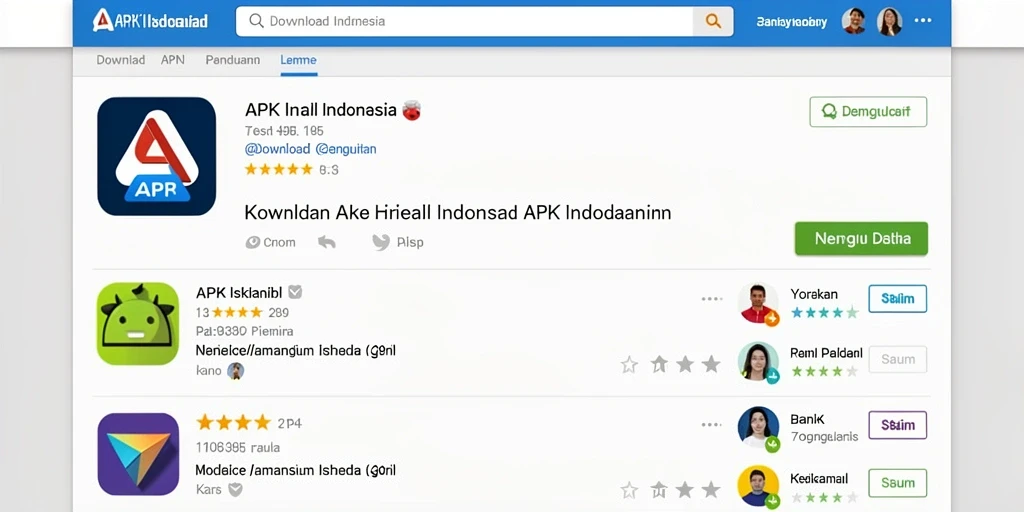Open the purple triangle app icon
The height and width of the screenshot is (512, 1024).
click(x=138, y=454)
